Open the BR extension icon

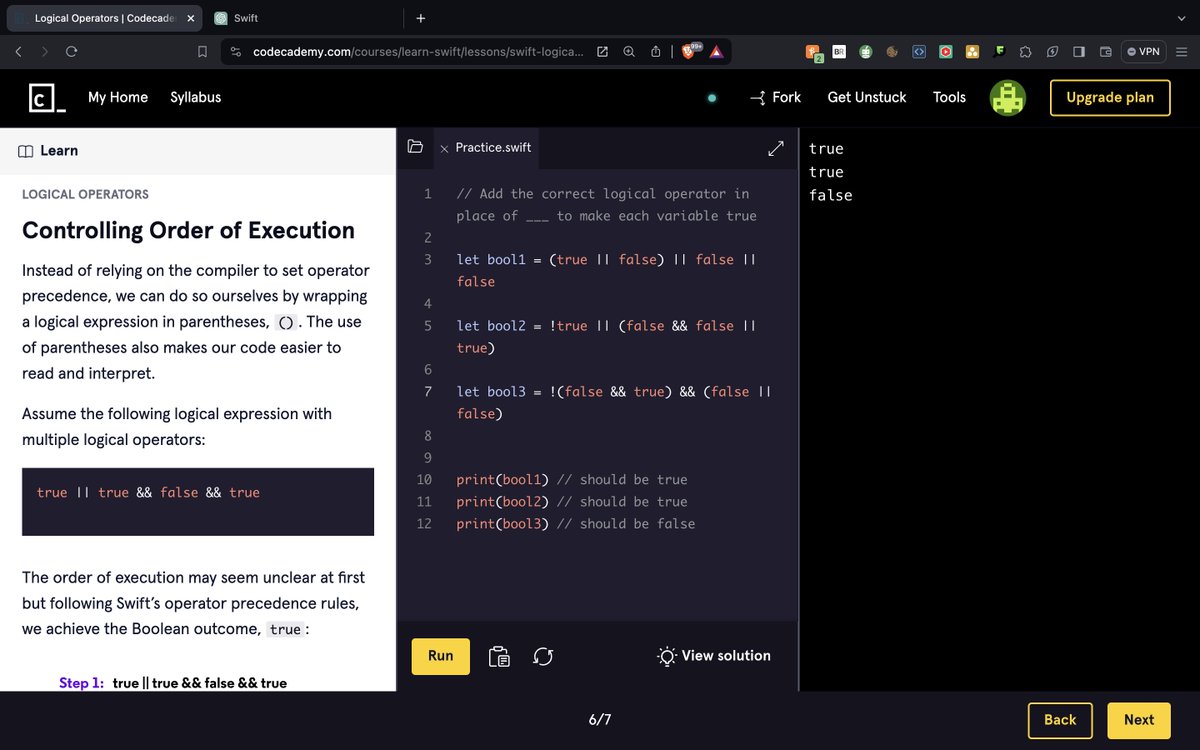point(839,51)
